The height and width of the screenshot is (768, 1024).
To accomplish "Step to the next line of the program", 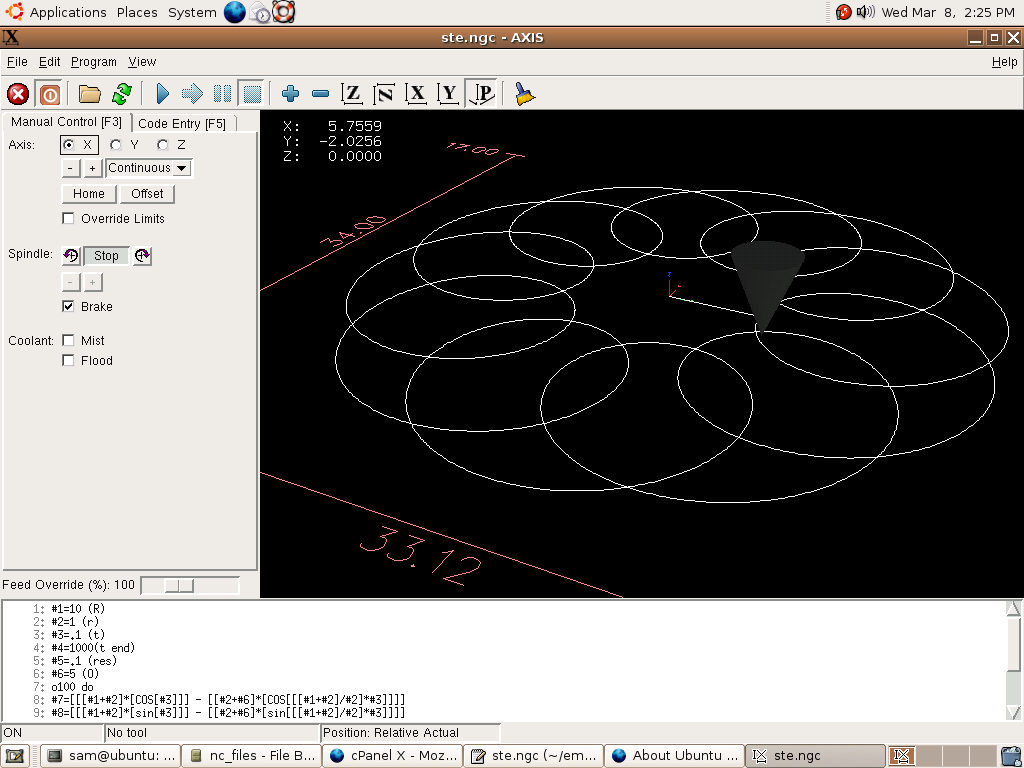I will 192,94.
